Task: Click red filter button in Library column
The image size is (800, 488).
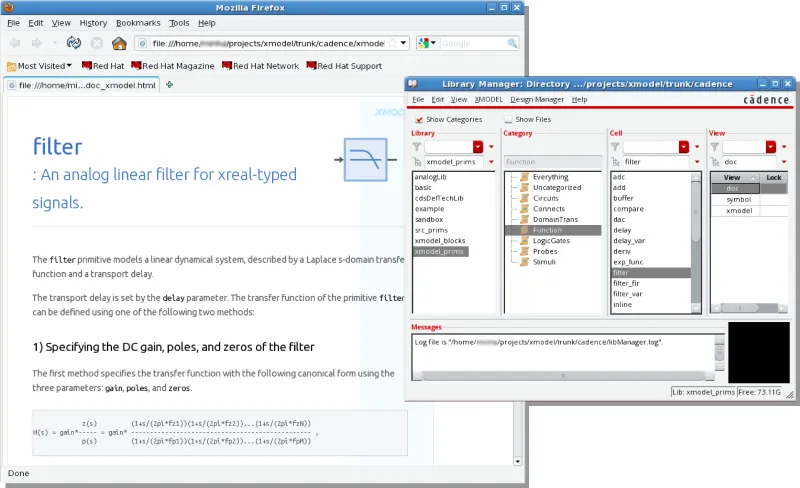Action: pos(478,147)
